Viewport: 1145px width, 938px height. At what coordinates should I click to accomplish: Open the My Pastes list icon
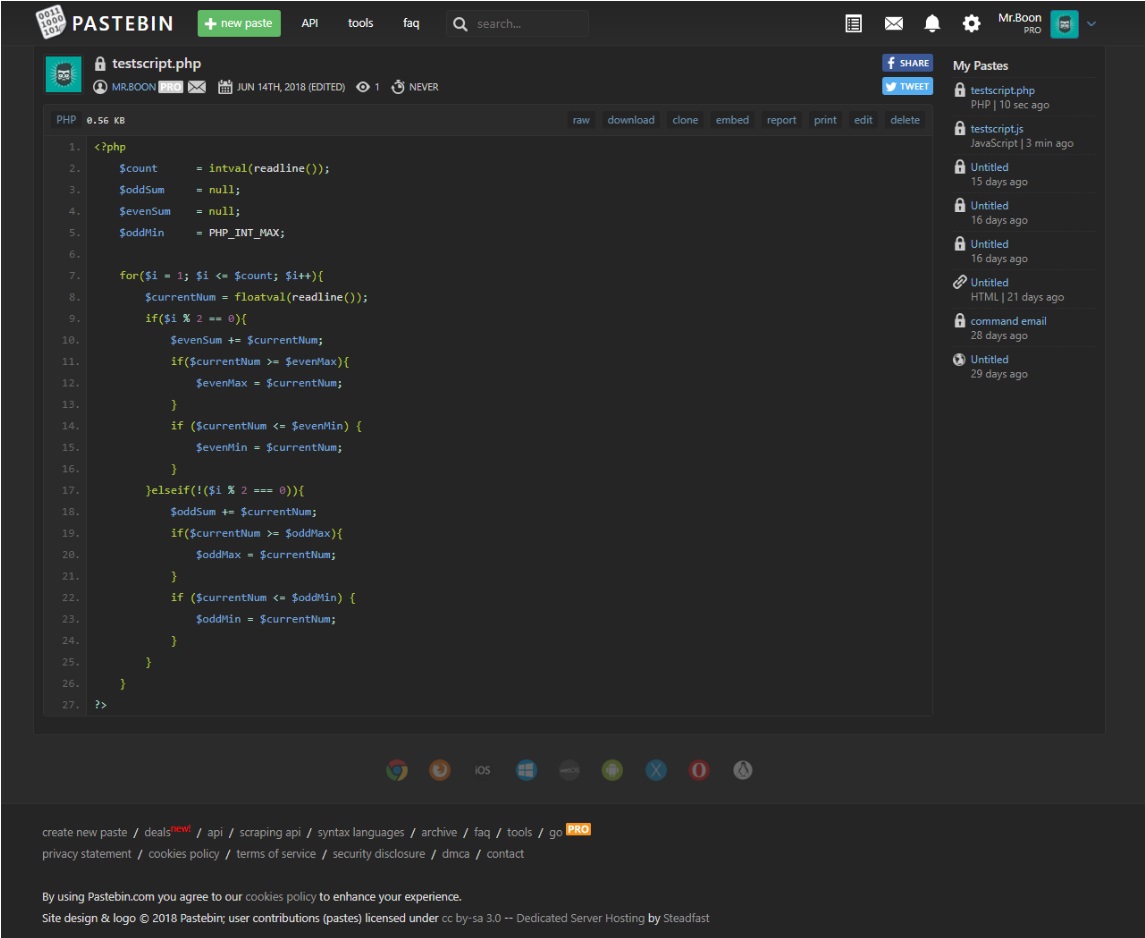(x=852, y=22)
